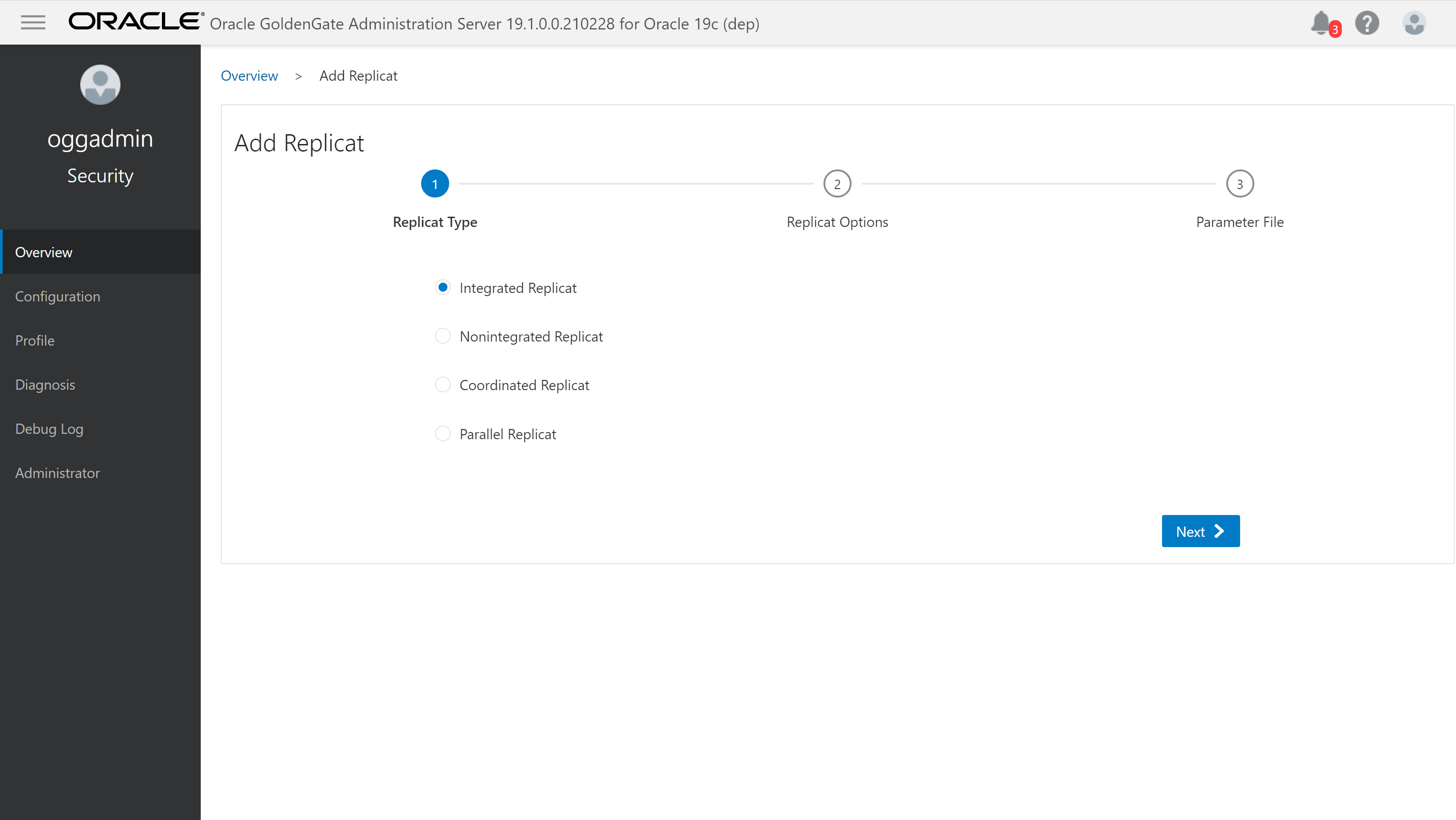Open the user account menu icon
1456x820 pixels.
pyautogui.click(x=1414, y=23)
